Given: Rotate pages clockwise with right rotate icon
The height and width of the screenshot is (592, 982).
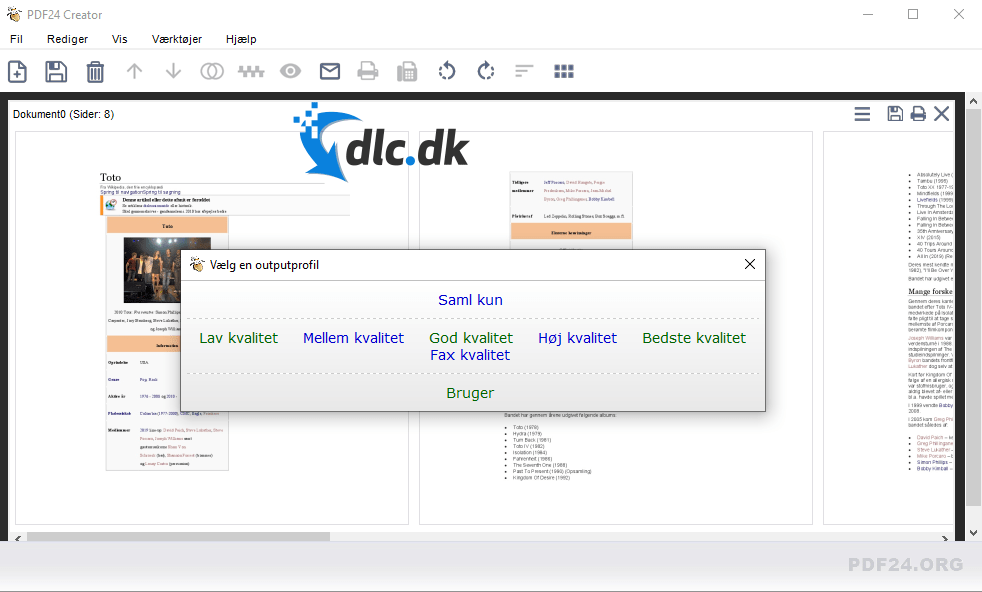Looking at the screenshot, I should pyautogui.click(x=485, y=71).
